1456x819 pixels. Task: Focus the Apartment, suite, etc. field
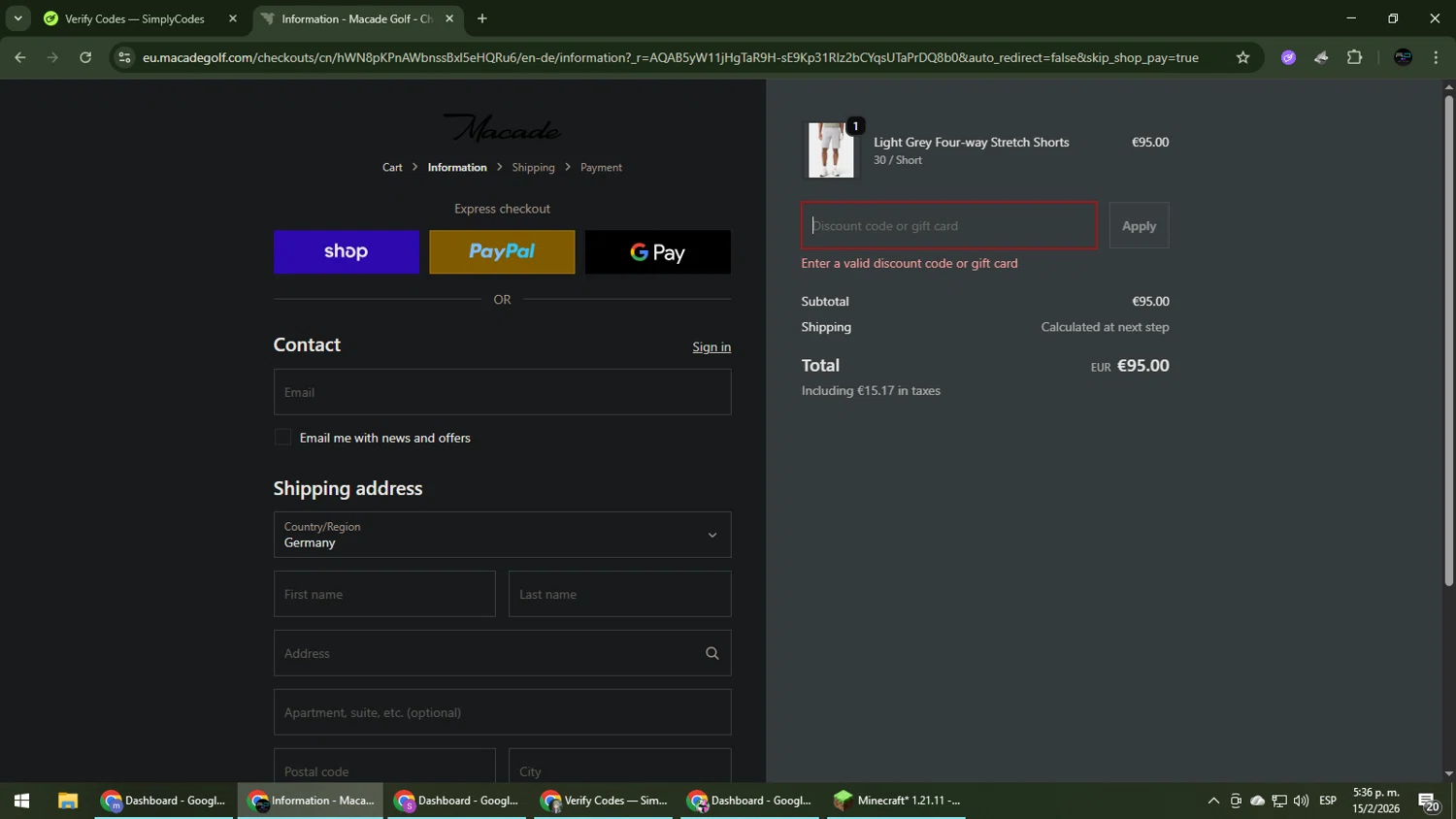point(502,712)
